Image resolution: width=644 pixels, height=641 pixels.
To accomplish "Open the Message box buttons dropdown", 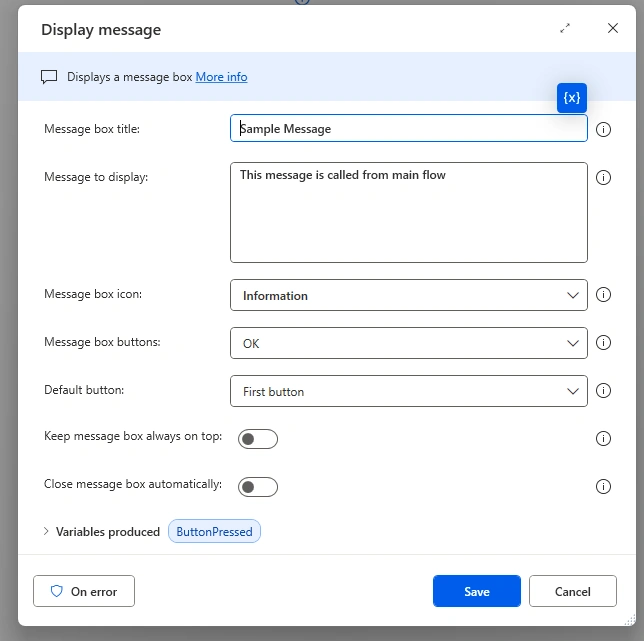I will (x=409, y=343).
